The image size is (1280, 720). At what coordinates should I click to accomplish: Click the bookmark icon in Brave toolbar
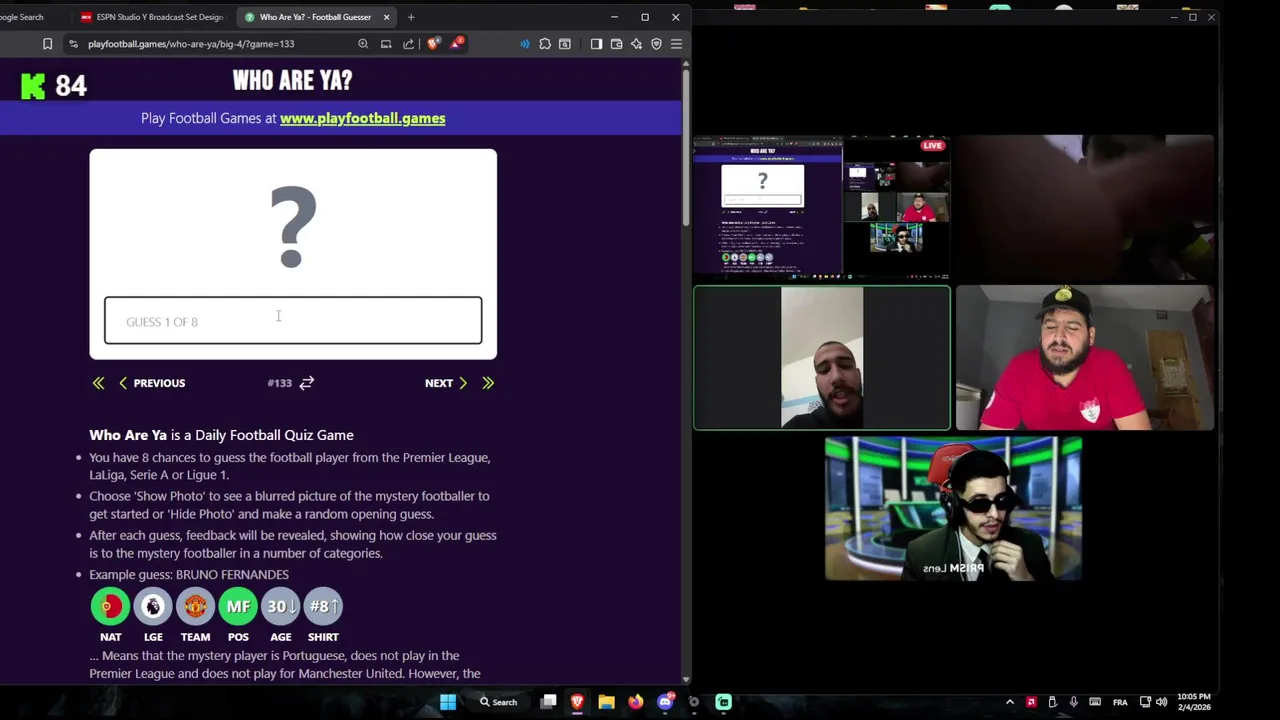[x=47, y=44]
